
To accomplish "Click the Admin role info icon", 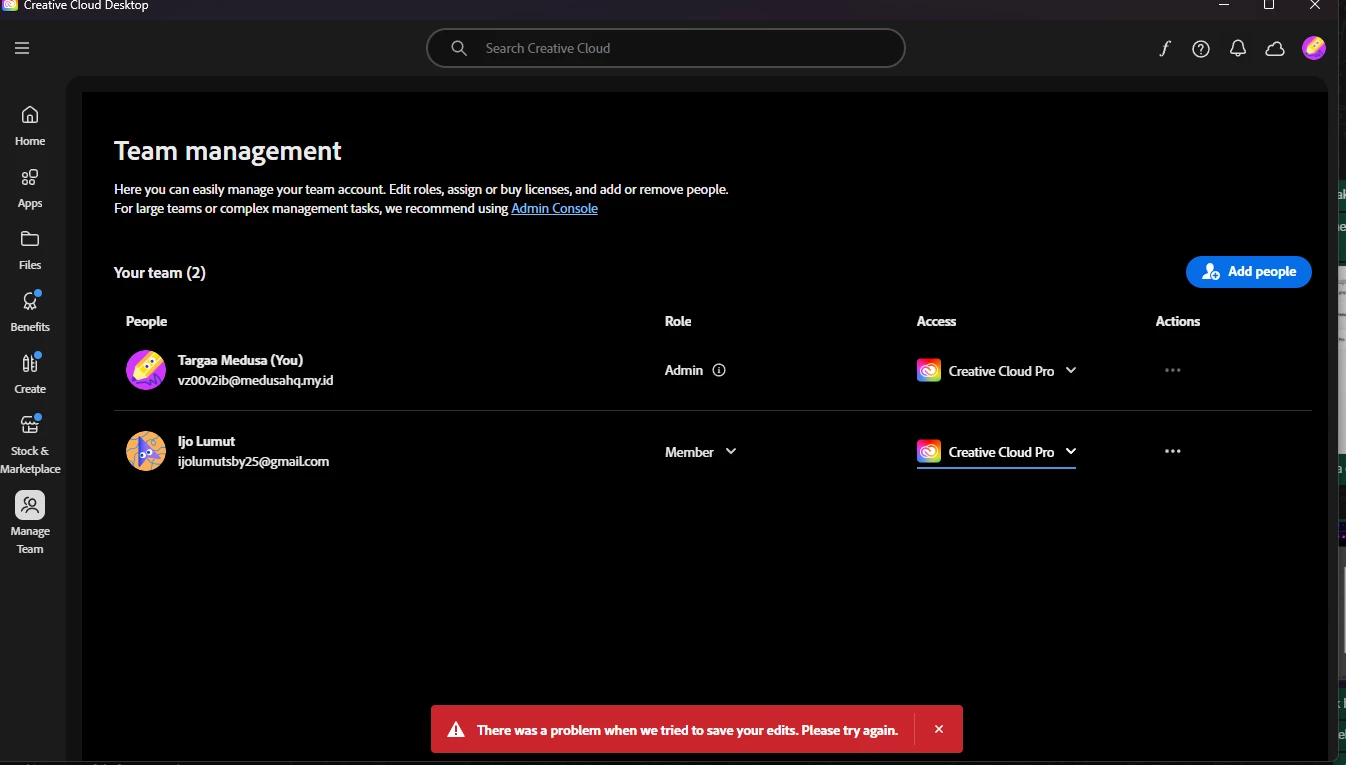I will coord(719,370).
